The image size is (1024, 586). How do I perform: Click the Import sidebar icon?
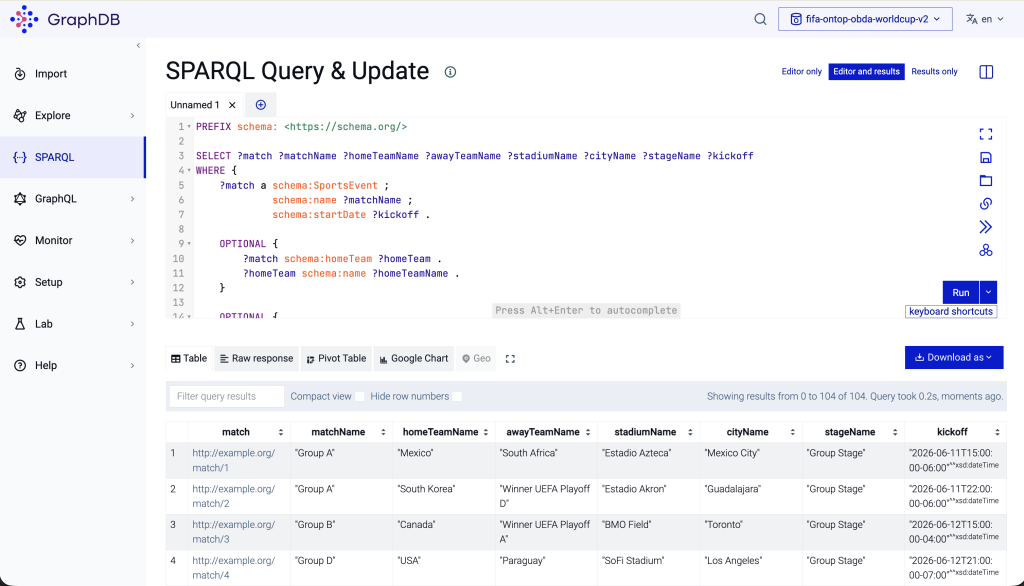pos(20,74)
